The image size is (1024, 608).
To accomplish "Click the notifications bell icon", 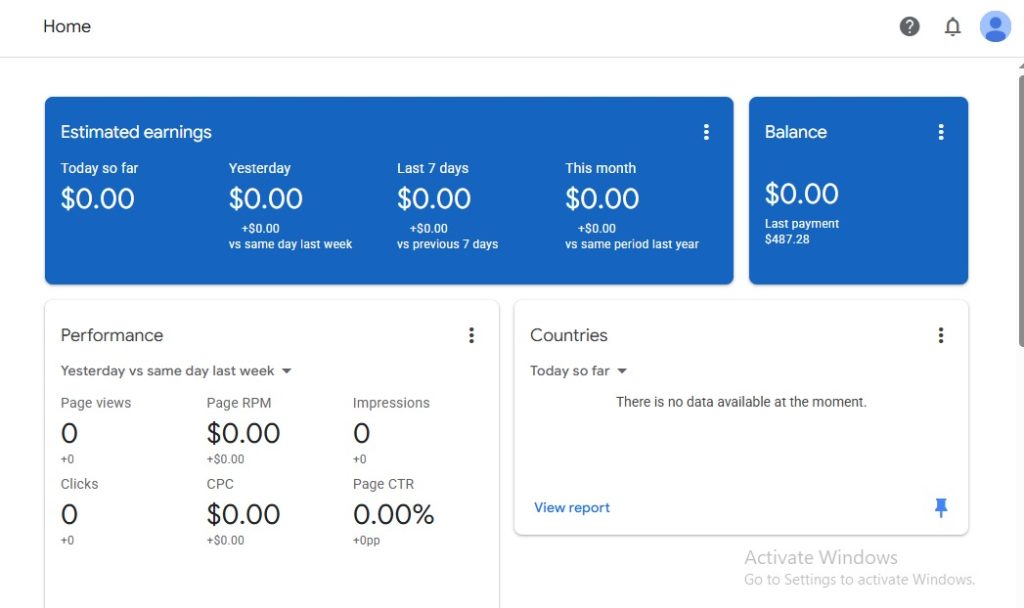I will pyautogui.click(x=952, y=27).
